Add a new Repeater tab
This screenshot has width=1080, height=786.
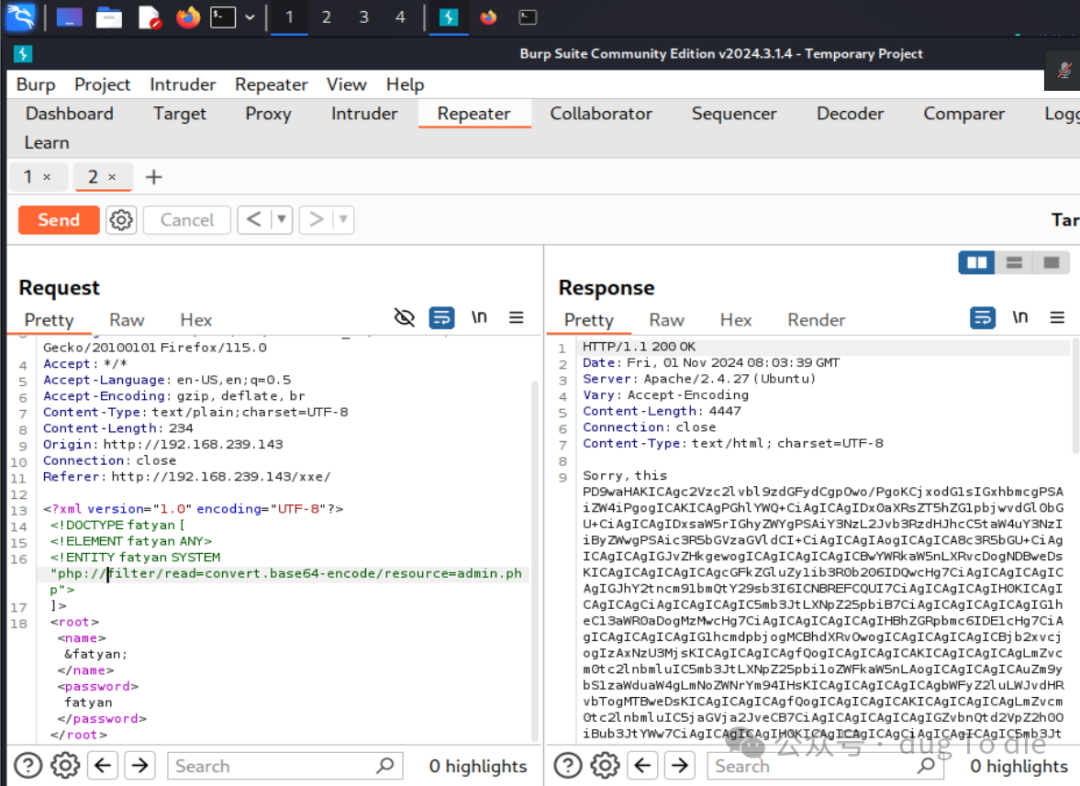154,177
